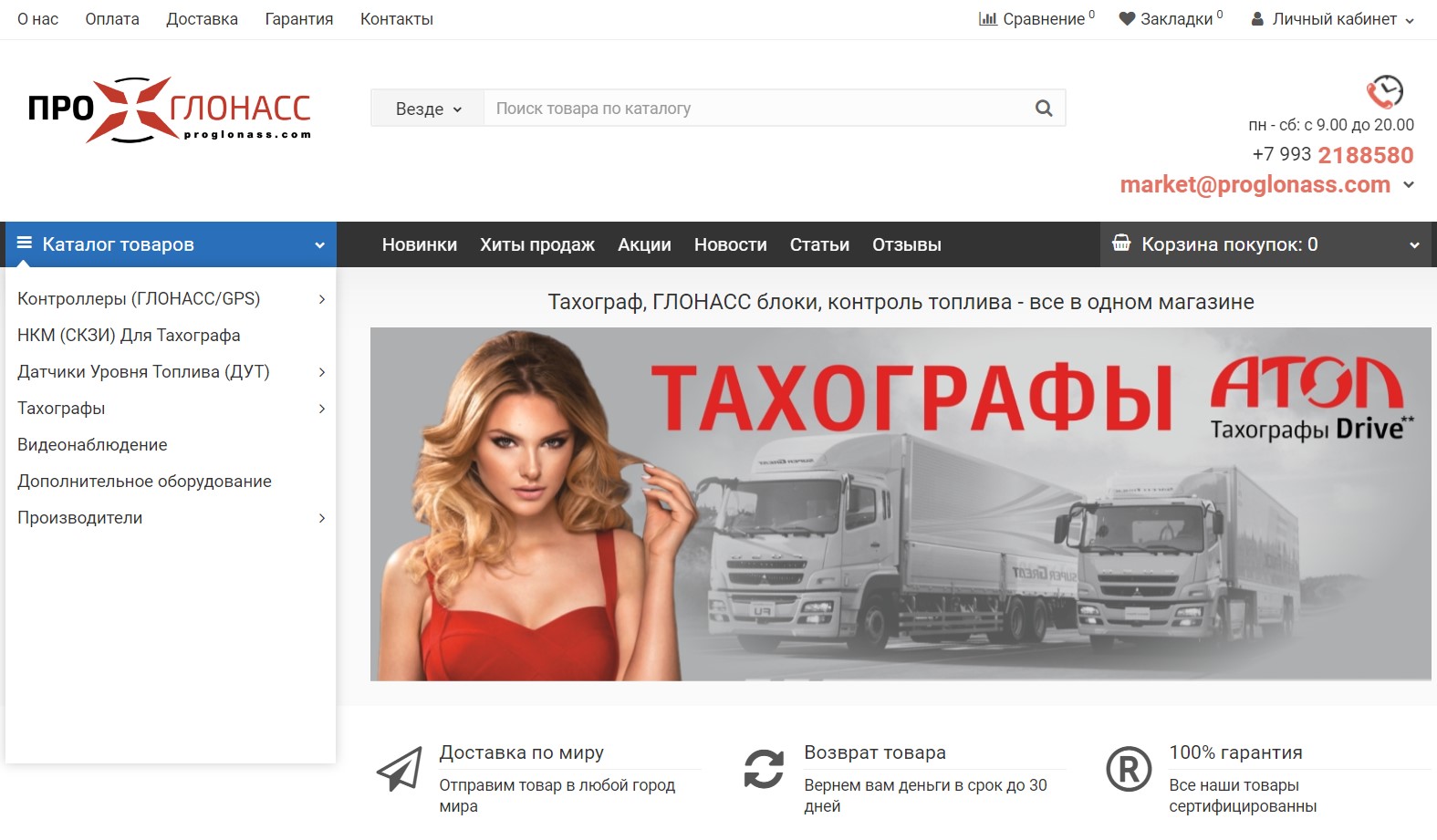Image resolution: width=1437 pixels, height=840 pixels.
Task: Open the Акции menu item
Action: pos(644,244)
